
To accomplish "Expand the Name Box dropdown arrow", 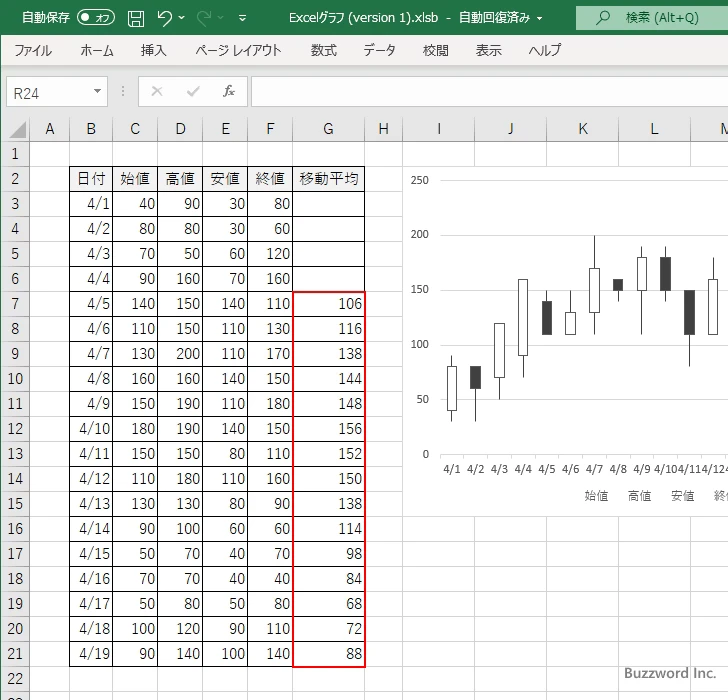I will point(98,91).
